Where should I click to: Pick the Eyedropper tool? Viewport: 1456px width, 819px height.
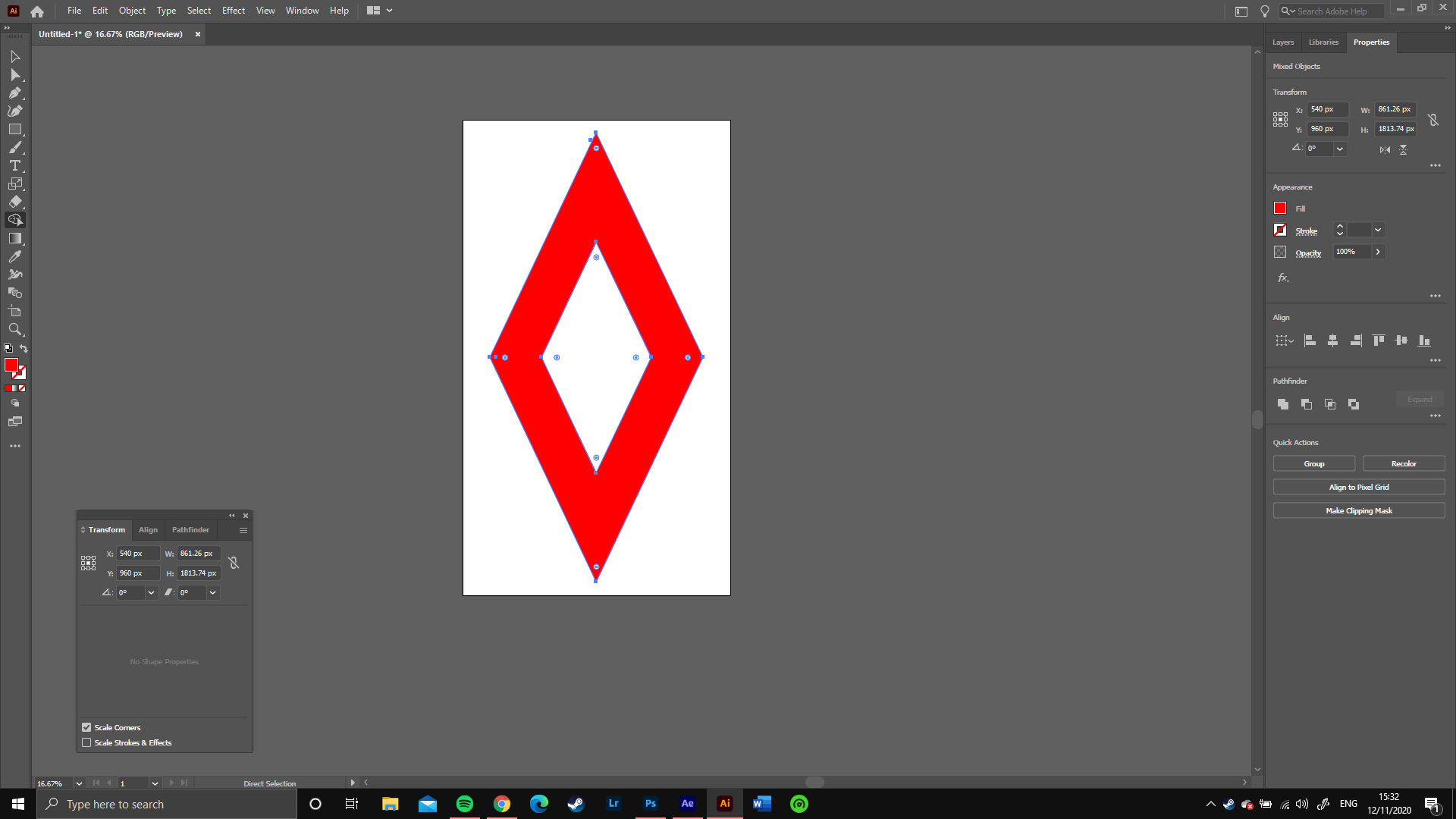pos(15,256)
